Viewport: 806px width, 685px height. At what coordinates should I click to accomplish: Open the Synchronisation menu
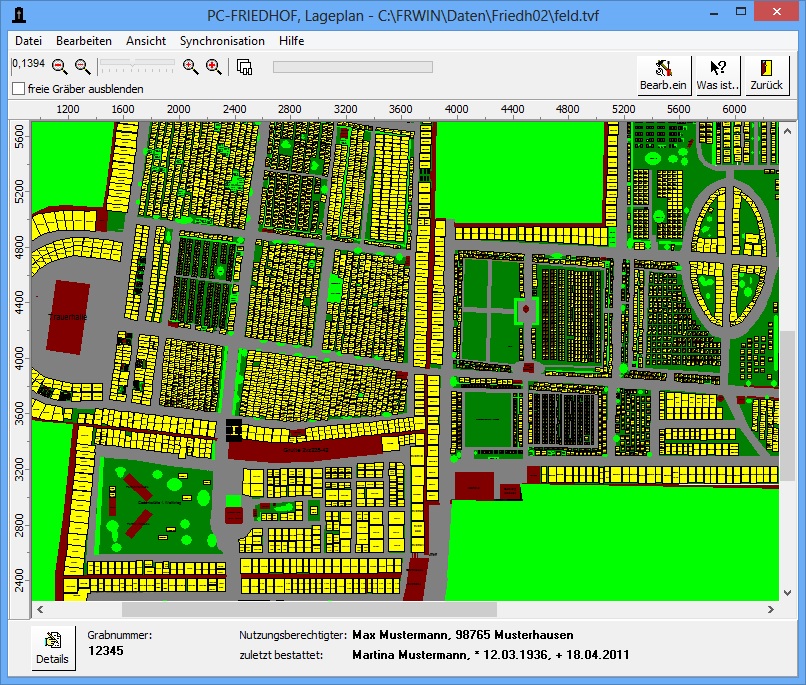point(222,41)
